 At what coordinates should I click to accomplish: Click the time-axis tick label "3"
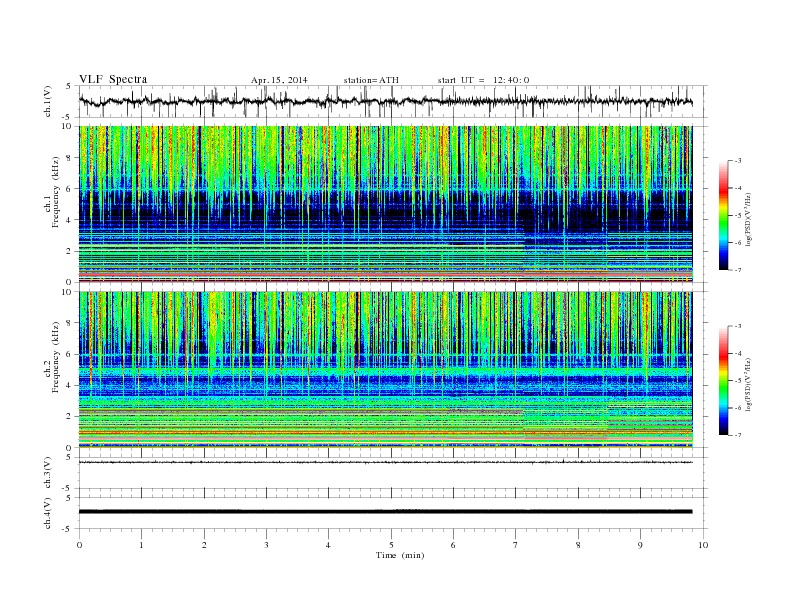point(266,545)
